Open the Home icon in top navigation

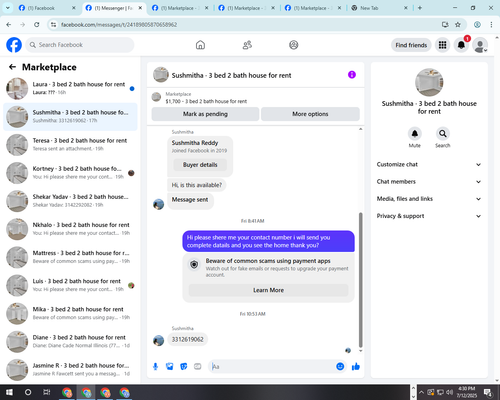pos(200,45)
